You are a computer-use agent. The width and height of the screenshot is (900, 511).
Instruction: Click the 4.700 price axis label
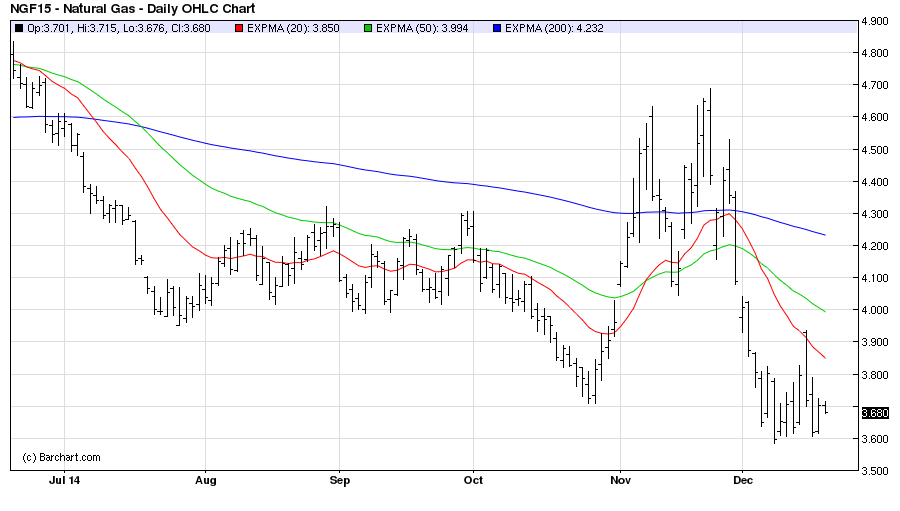[x=875, y=86]
